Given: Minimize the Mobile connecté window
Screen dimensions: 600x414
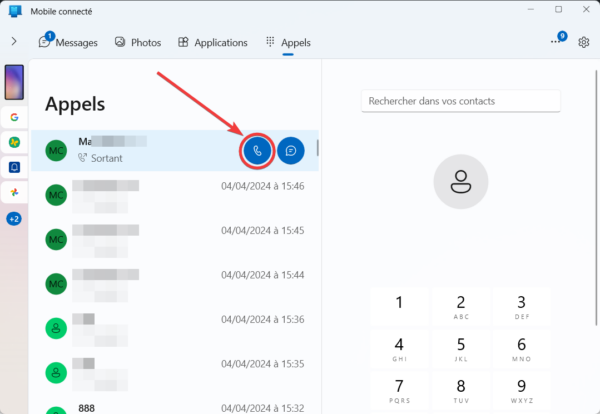Looking at the screenshot, I should pyautogui.click(x=531, y=10).
